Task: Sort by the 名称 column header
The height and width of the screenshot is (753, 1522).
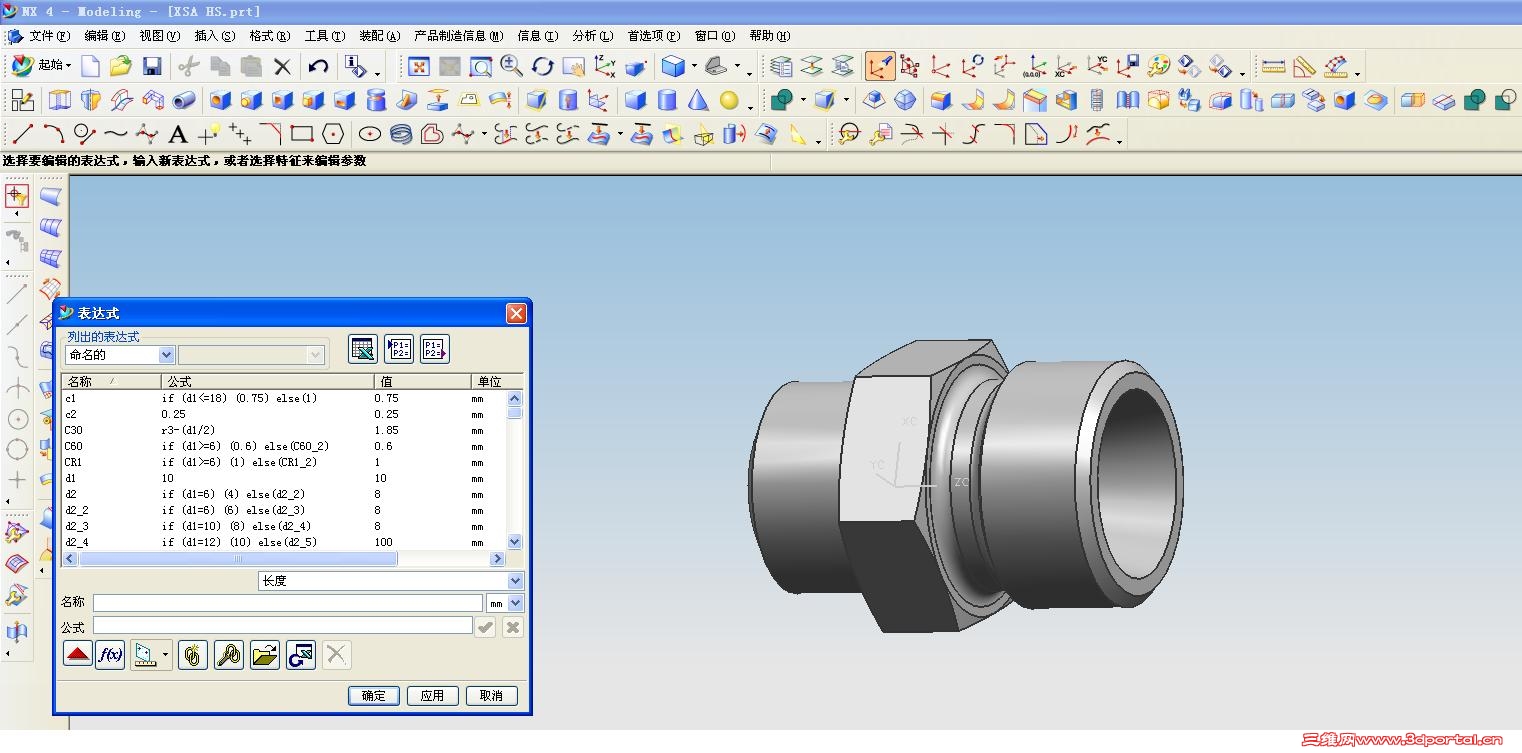Action: coord(111,382)
